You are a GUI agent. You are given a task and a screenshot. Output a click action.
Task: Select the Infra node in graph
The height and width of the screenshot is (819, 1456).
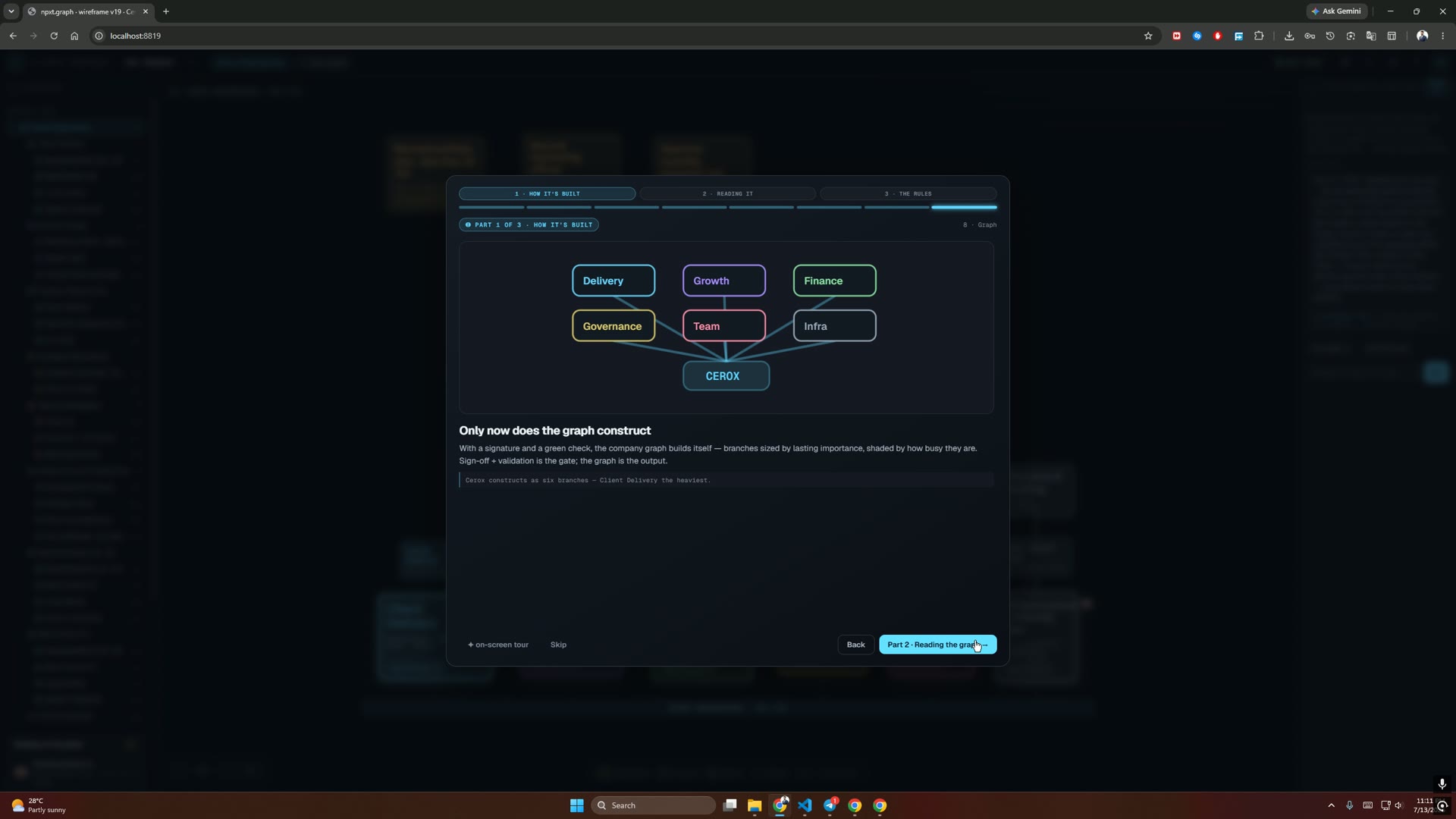pos(835,326)
